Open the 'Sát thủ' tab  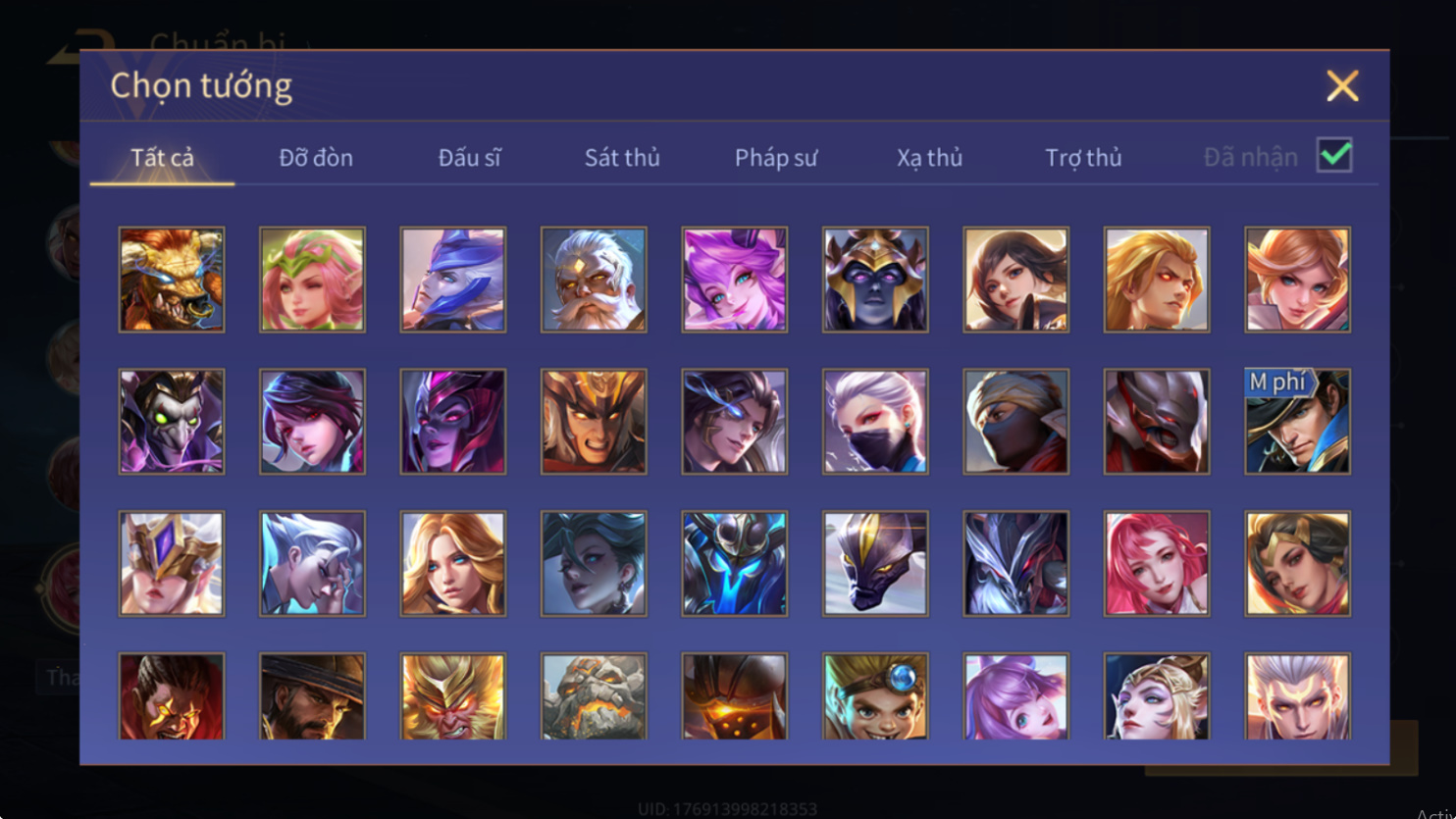click(622, 157)
